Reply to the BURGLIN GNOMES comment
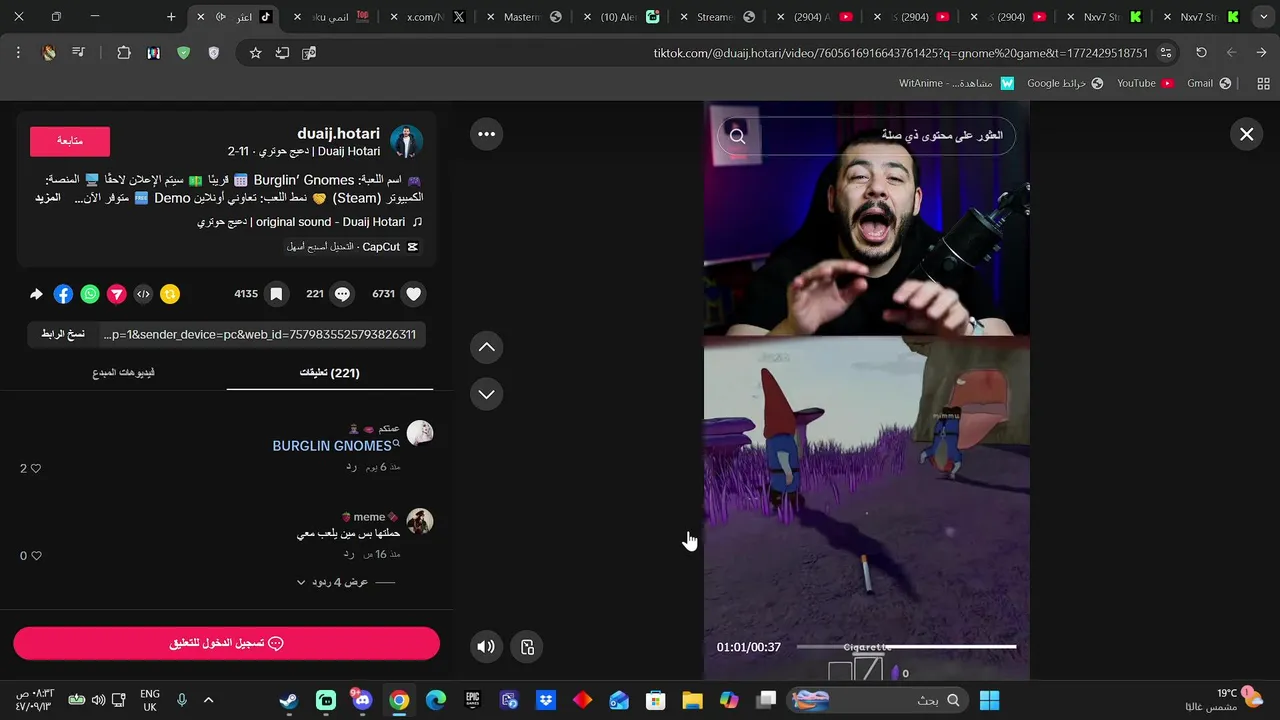Image resolution: width=1280 pixels, height=720 pixels. point(352,466)
